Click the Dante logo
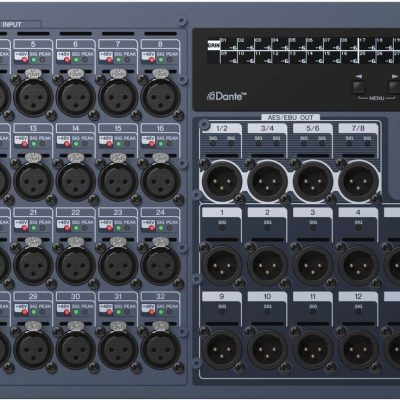 [x=227, y=96]
